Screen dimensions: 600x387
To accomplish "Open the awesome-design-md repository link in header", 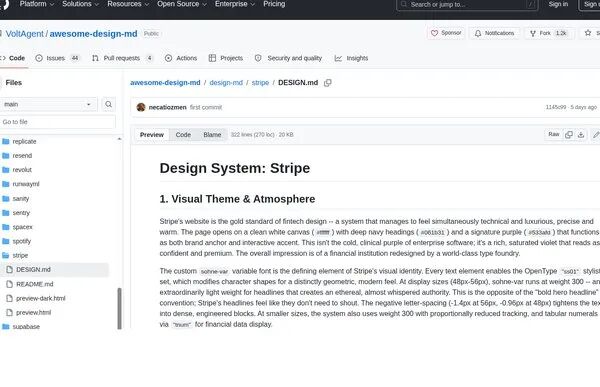I will (x=93, y=34).
